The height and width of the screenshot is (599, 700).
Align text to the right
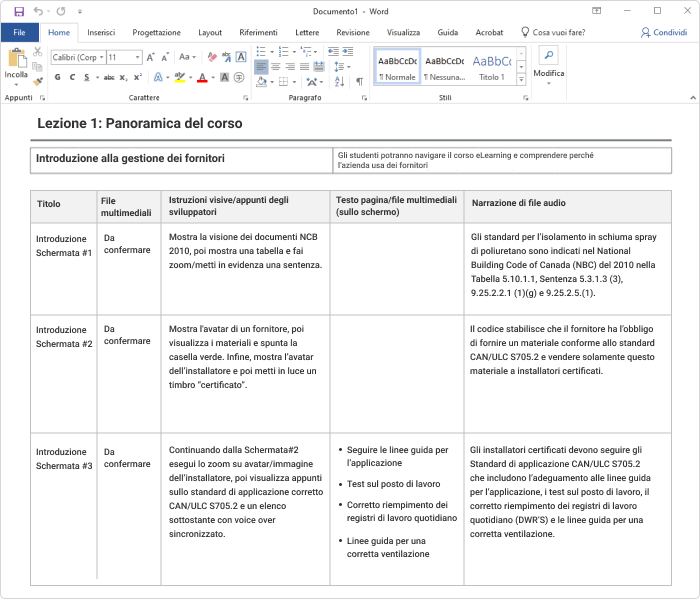click(x=290, y=67)
